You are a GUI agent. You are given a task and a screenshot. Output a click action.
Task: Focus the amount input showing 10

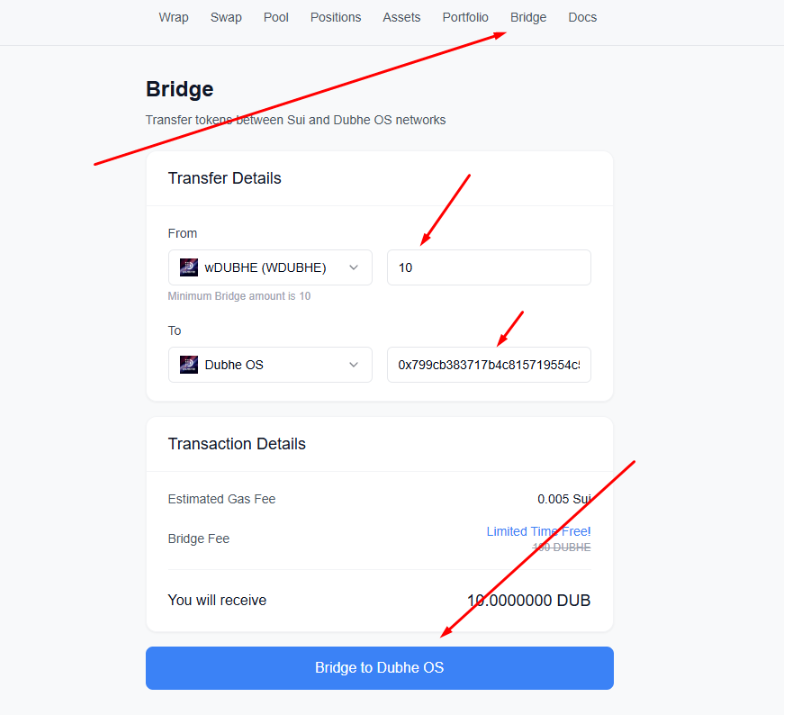(x=489, y=267)
